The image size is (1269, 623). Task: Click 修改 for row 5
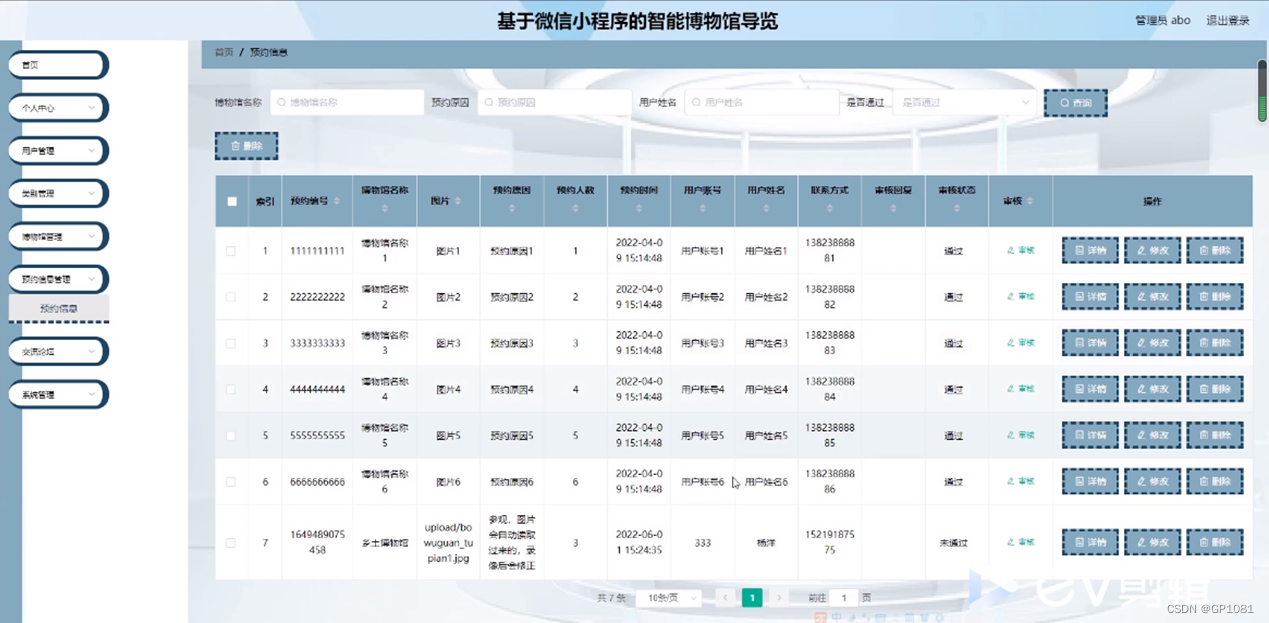click(x=1152, y=436)
